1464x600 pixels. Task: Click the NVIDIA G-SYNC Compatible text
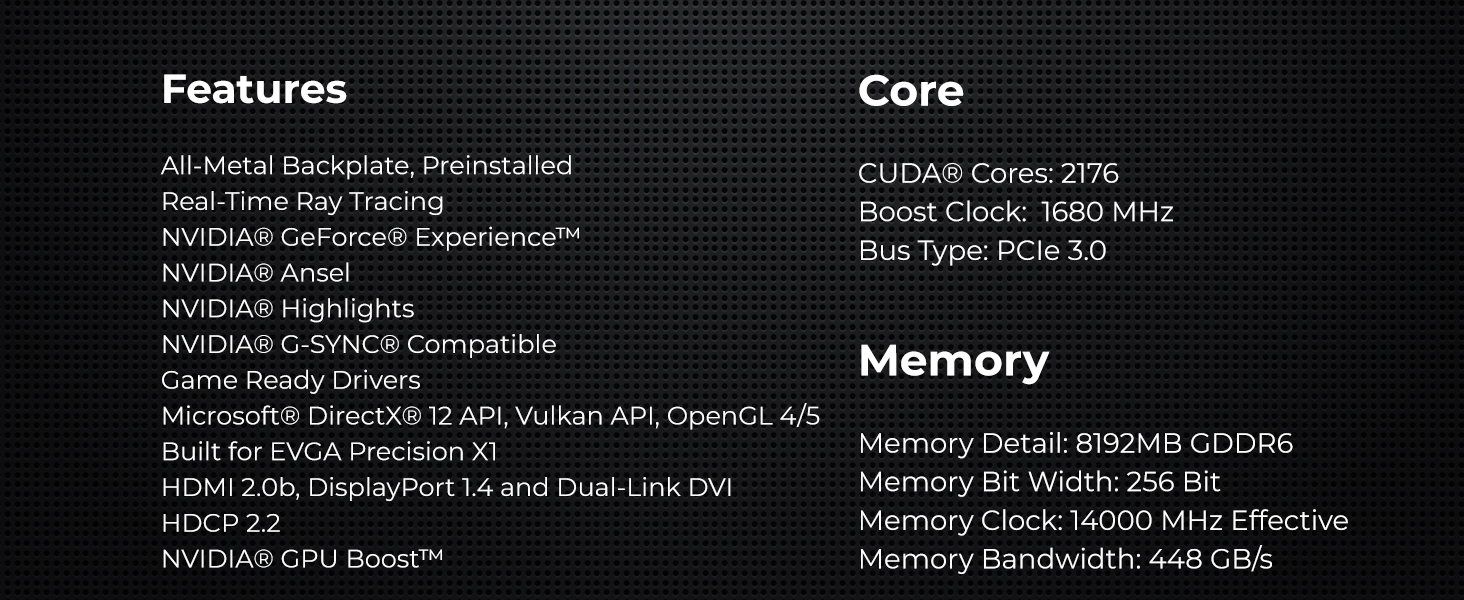tap(358, 344)
